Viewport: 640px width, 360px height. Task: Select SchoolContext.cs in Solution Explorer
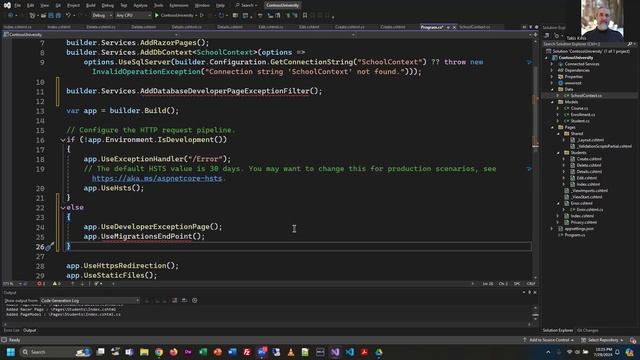[586, 96]
